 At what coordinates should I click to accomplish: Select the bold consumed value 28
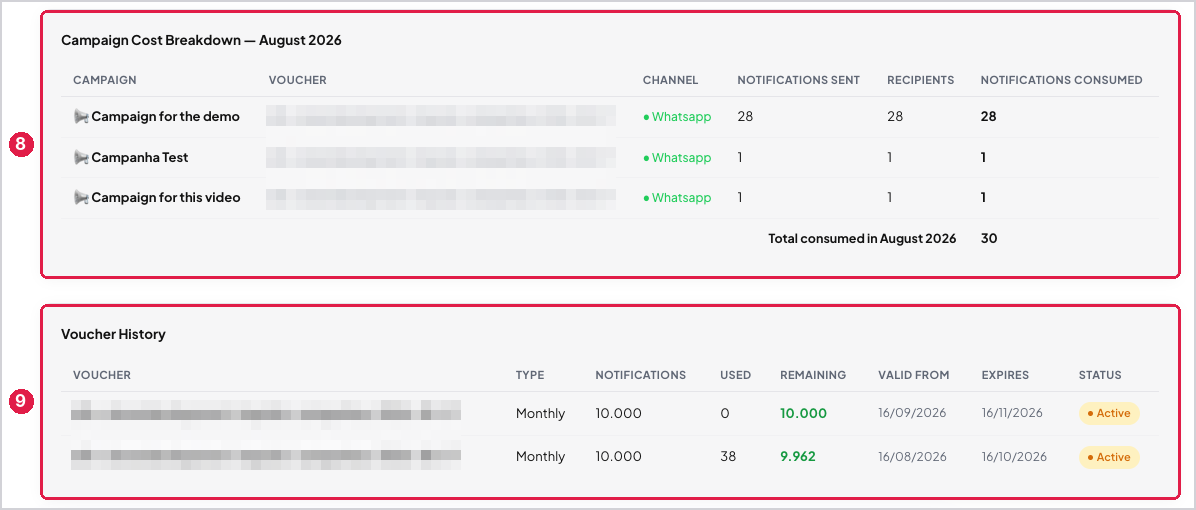pos(989,117)
